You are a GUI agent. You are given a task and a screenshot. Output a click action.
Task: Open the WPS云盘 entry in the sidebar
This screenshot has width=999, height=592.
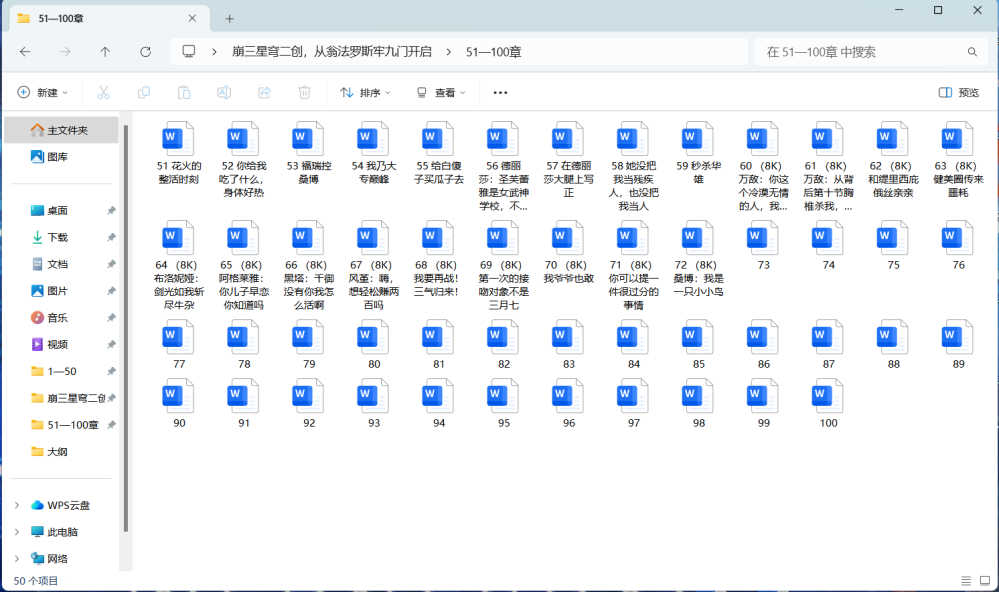pos(70,505)
